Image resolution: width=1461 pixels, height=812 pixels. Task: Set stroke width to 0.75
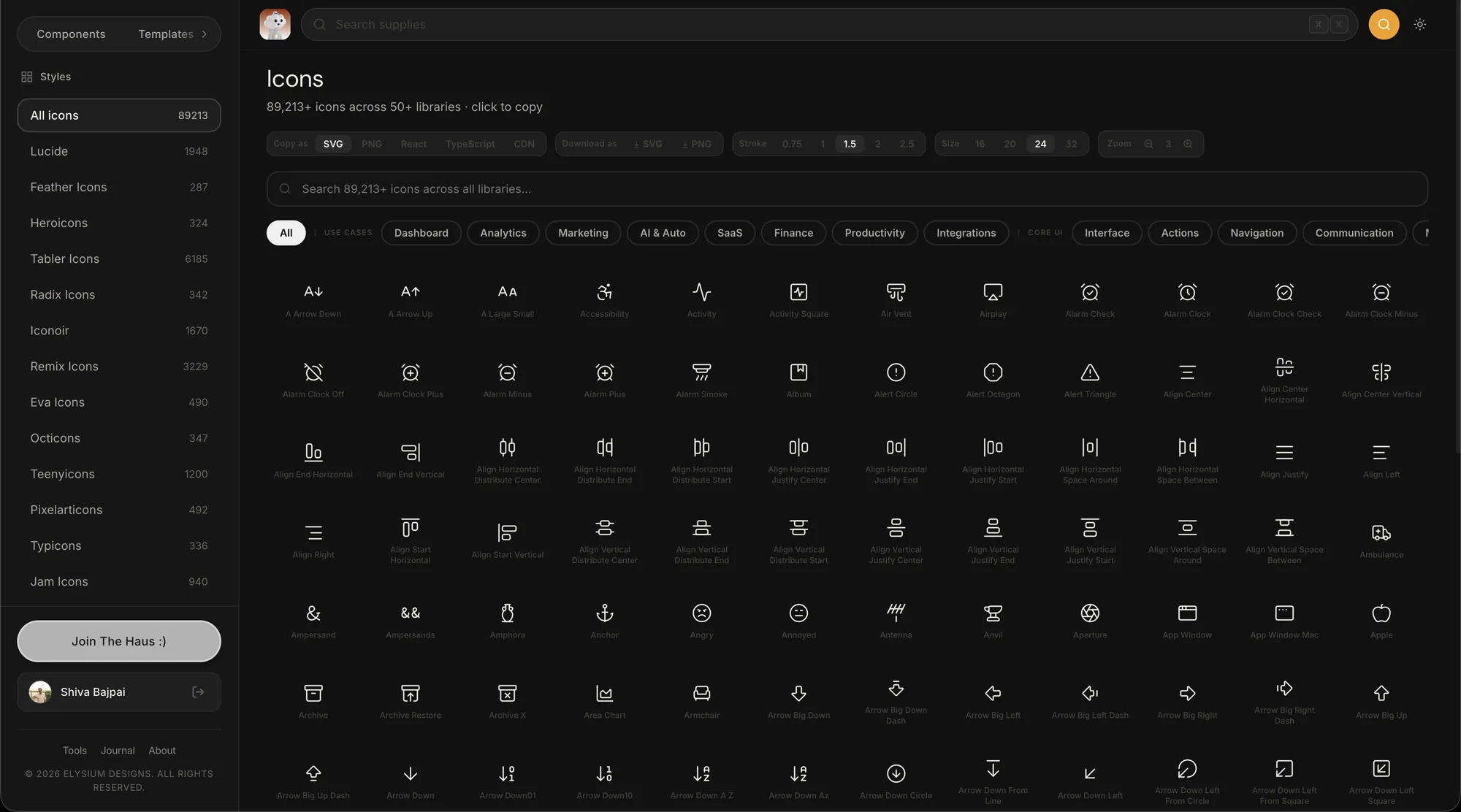coord(792,144)
